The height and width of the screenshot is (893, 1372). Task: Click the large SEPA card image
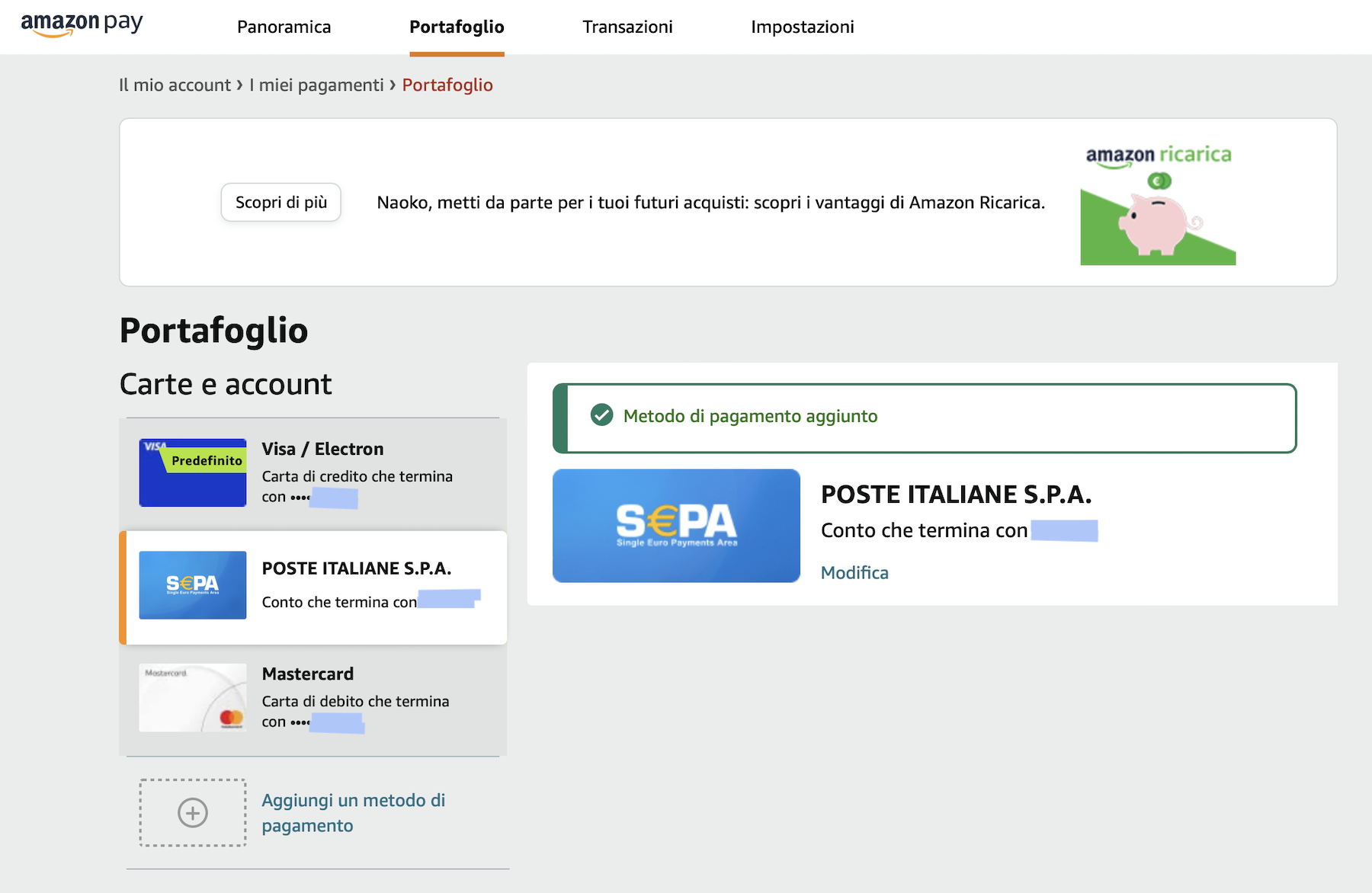(676, 526)
